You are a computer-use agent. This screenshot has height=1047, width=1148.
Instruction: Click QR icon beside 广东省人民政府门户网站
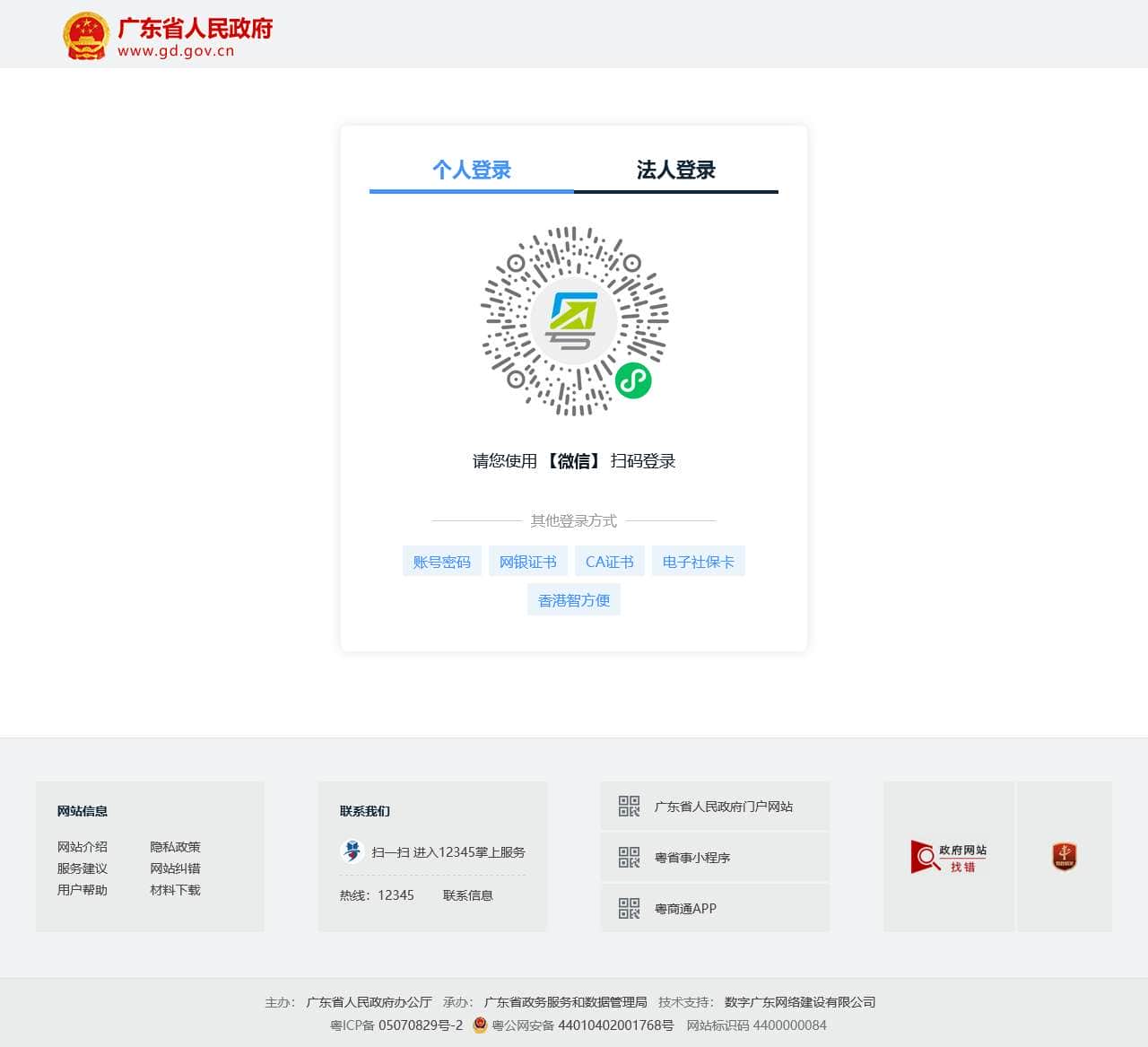(x=630, y=807)
